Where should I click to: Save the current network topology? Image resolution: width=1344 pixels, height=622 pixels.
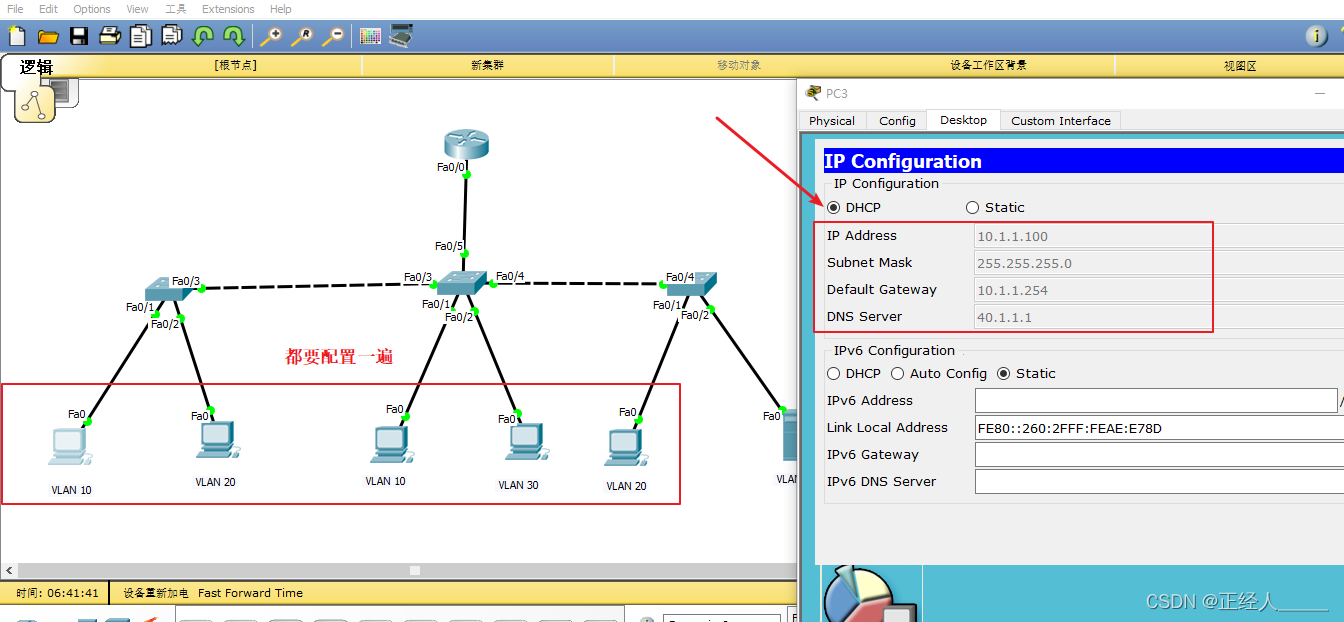coord(79,35)
